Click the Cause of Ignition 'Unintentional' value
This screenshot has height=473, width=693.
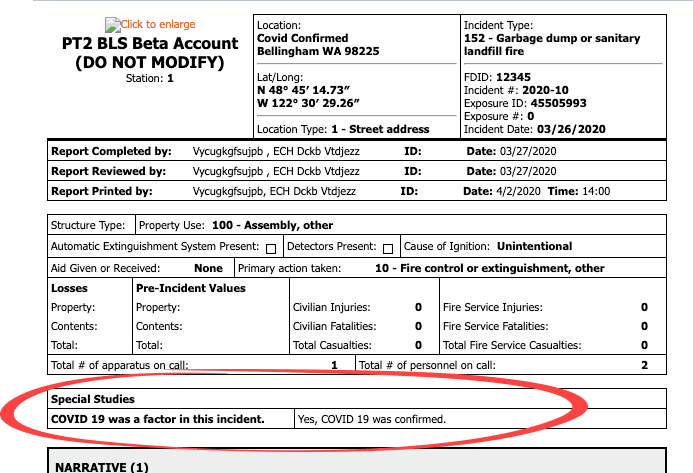coord(534,246)
